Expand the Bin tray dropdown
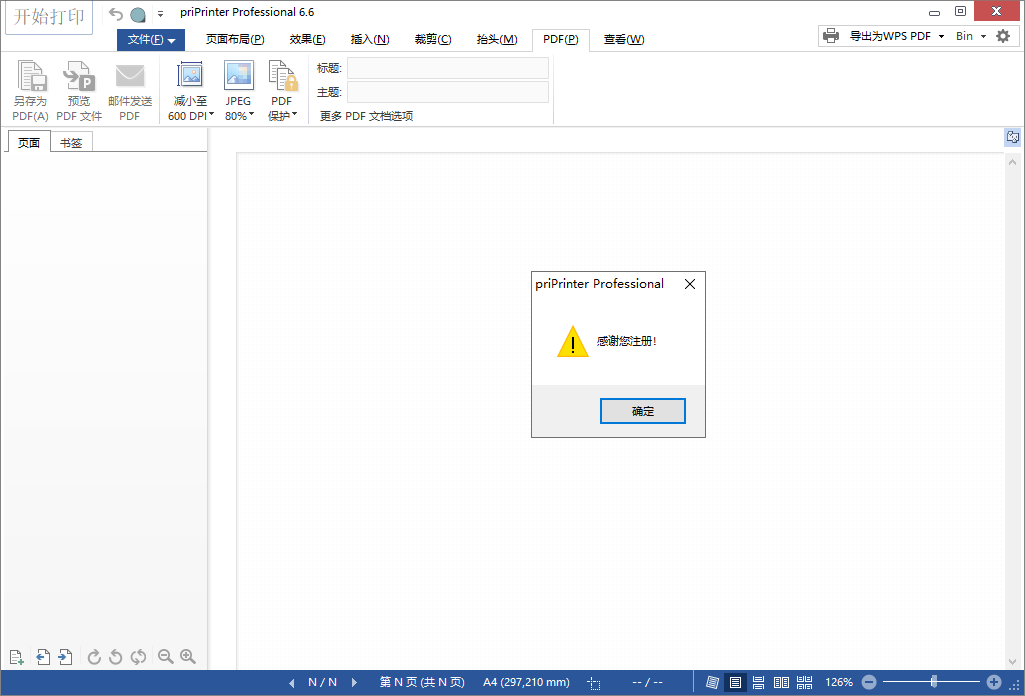1025x696 pixels. click(983, 37)
